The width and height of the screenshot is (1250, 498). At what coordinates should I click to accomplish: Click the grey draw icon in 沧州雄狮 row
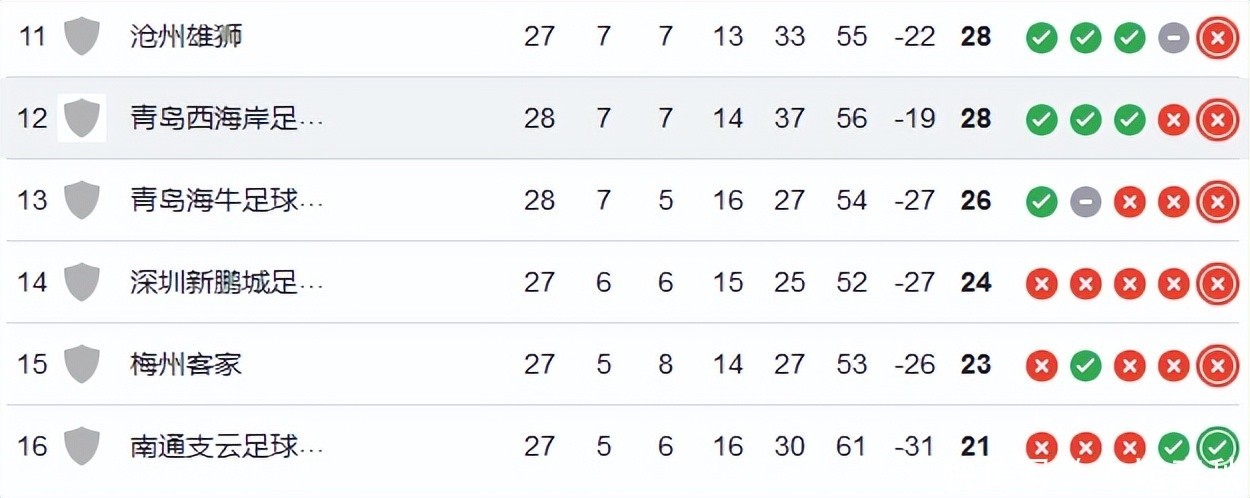(x=1173, y=38)
